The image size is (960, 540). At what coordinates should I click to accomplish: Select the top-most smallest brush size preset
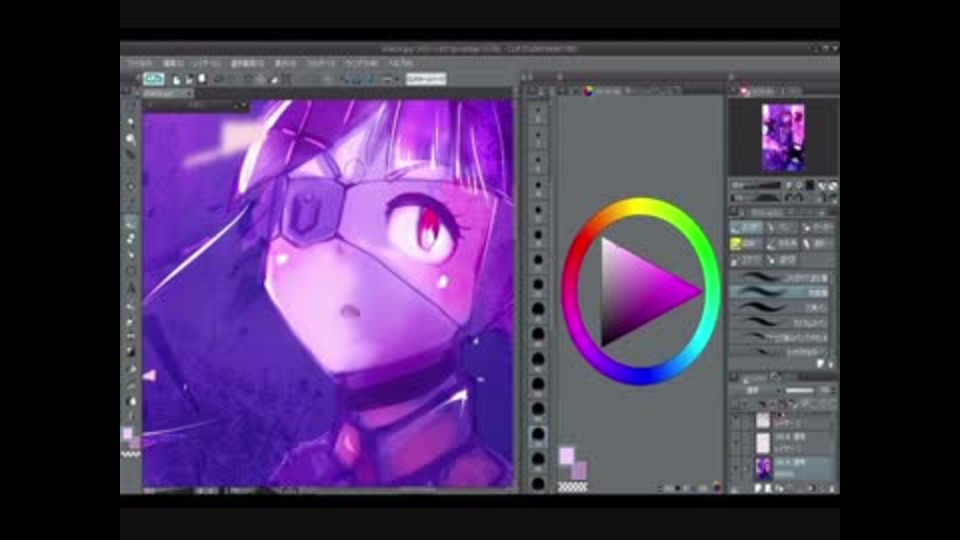coord(538,112)
